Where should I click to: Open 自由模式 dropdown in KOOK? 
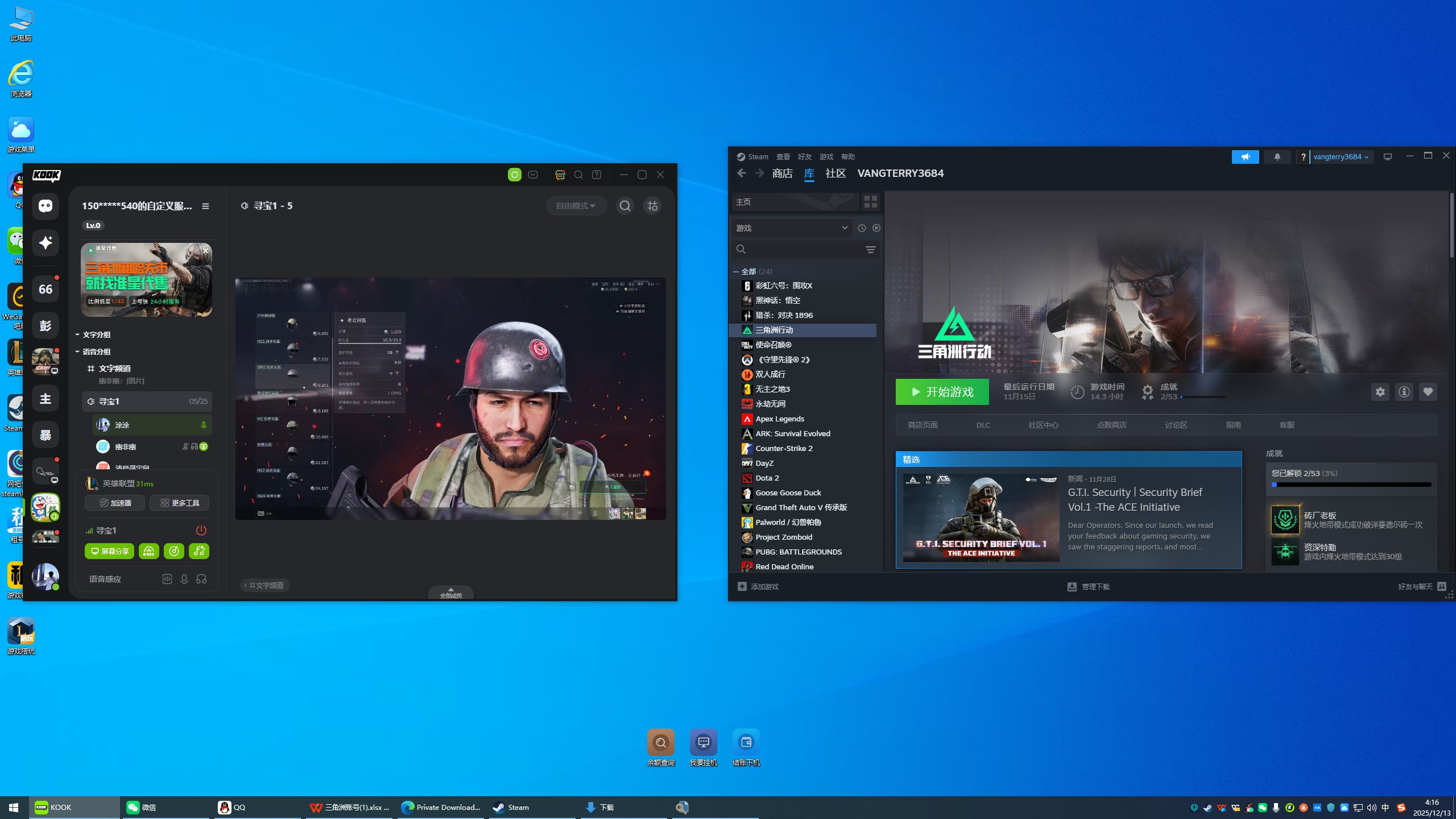click(576, 206)
